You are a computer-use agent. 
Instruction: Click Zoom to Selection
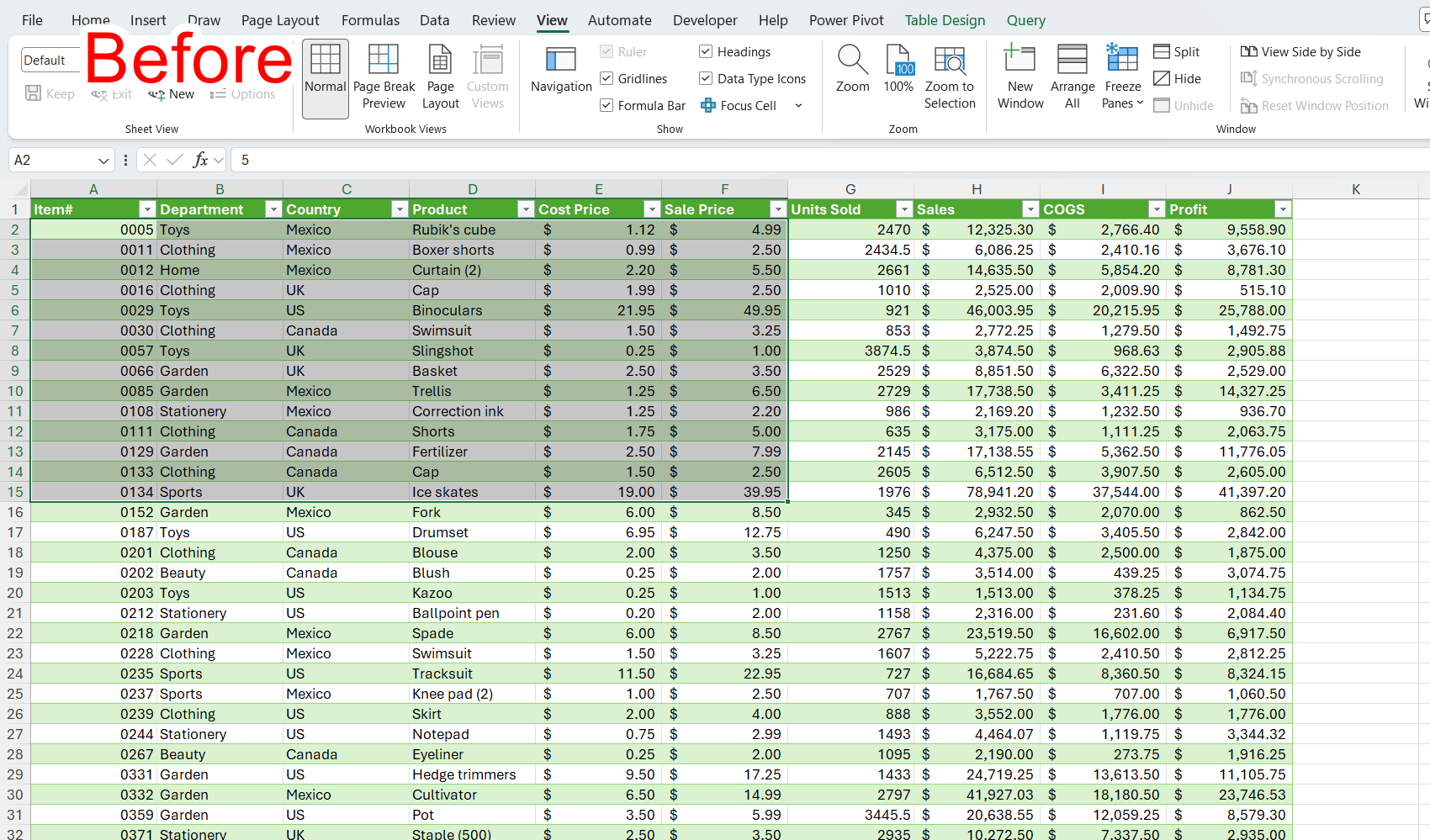950,78
